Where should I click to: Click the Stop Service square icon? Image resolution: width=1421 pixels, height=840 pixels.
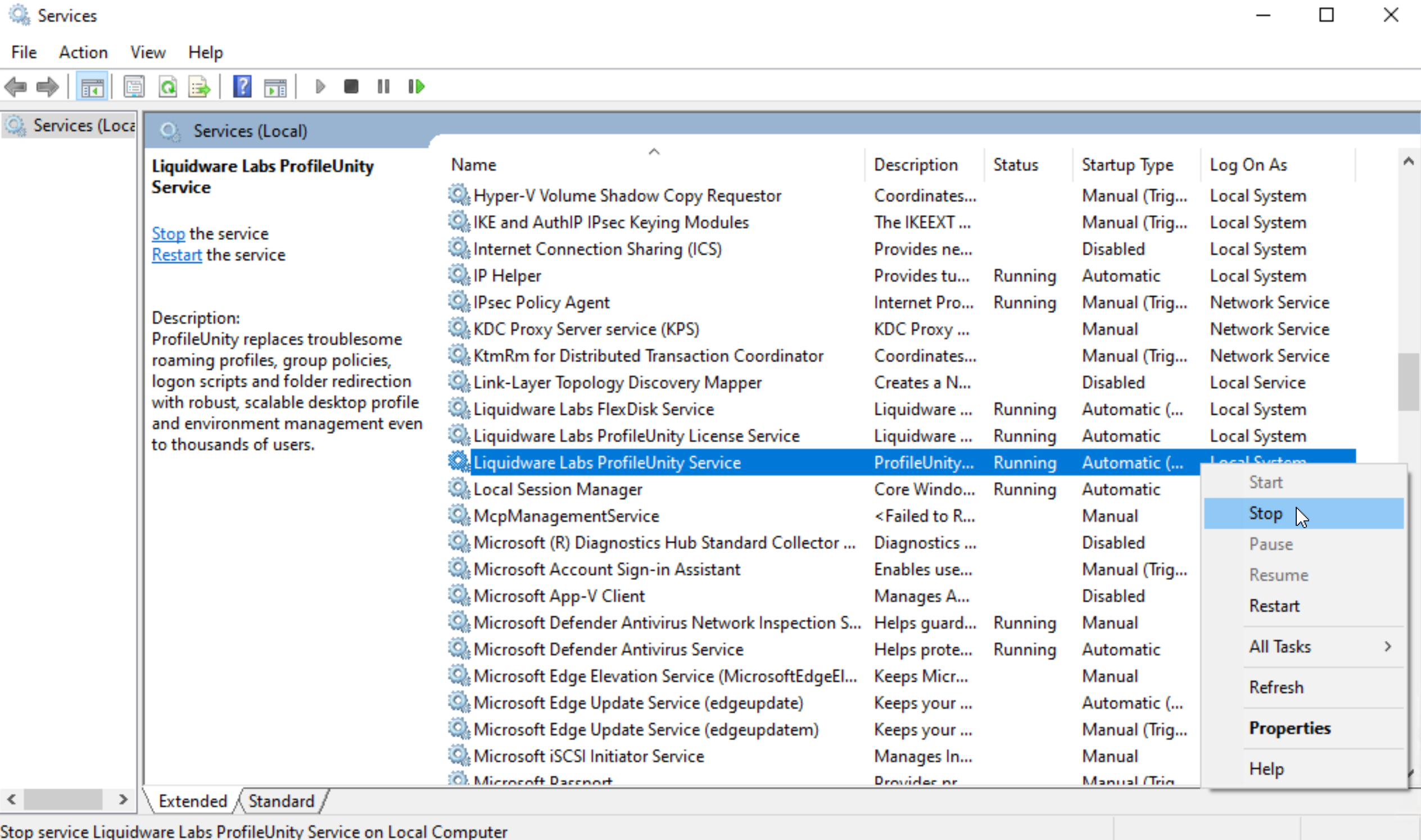(x=351, y=87)
